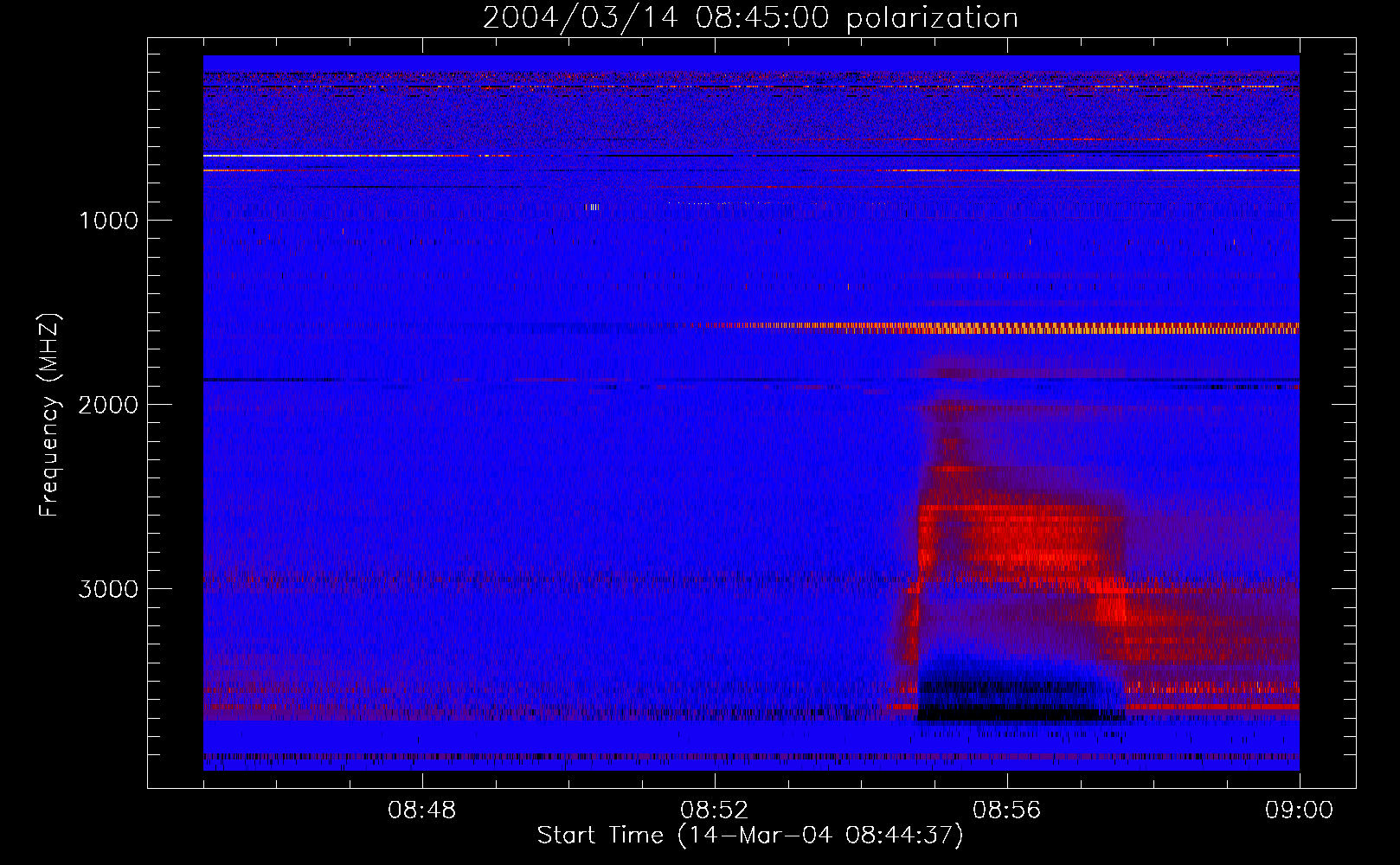Click the "08:52" time tick label

tap(715, 811)
